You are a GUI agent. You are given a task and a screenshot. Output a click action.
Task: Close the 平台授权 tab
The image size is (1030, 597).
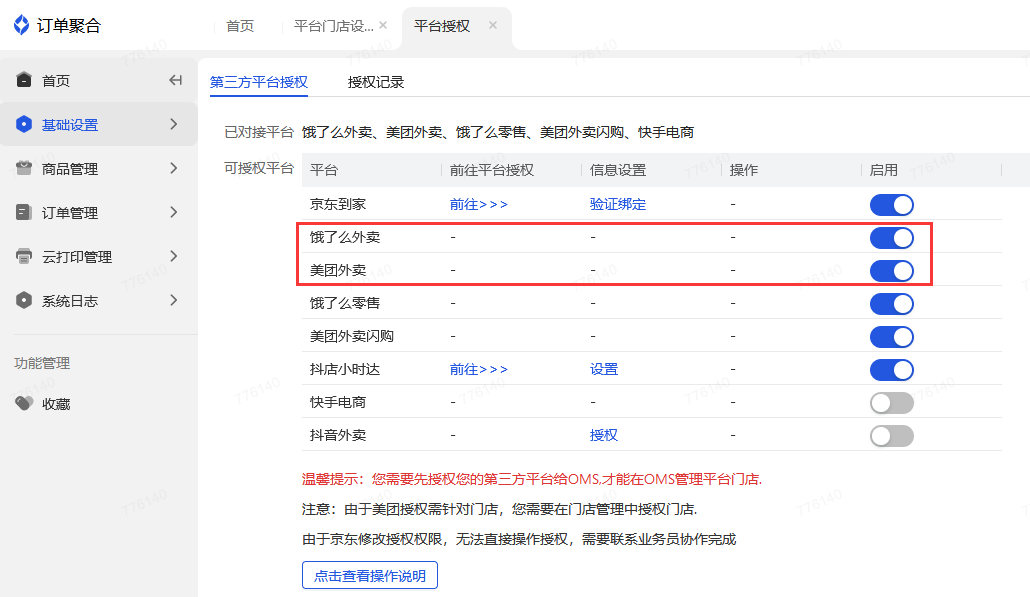(x=493, y=25)
